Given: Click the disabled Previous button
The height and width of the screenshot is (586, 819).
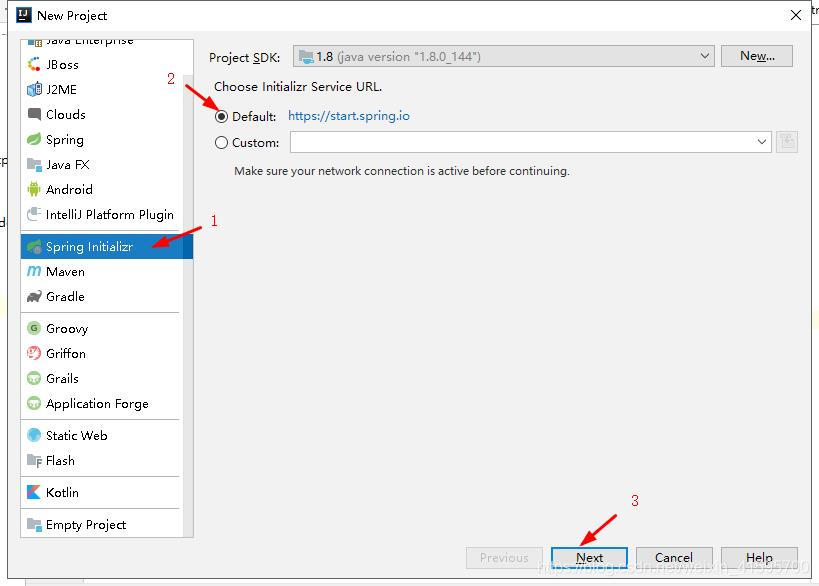Looking at the screenshot, I should click(x=504, y=557).
